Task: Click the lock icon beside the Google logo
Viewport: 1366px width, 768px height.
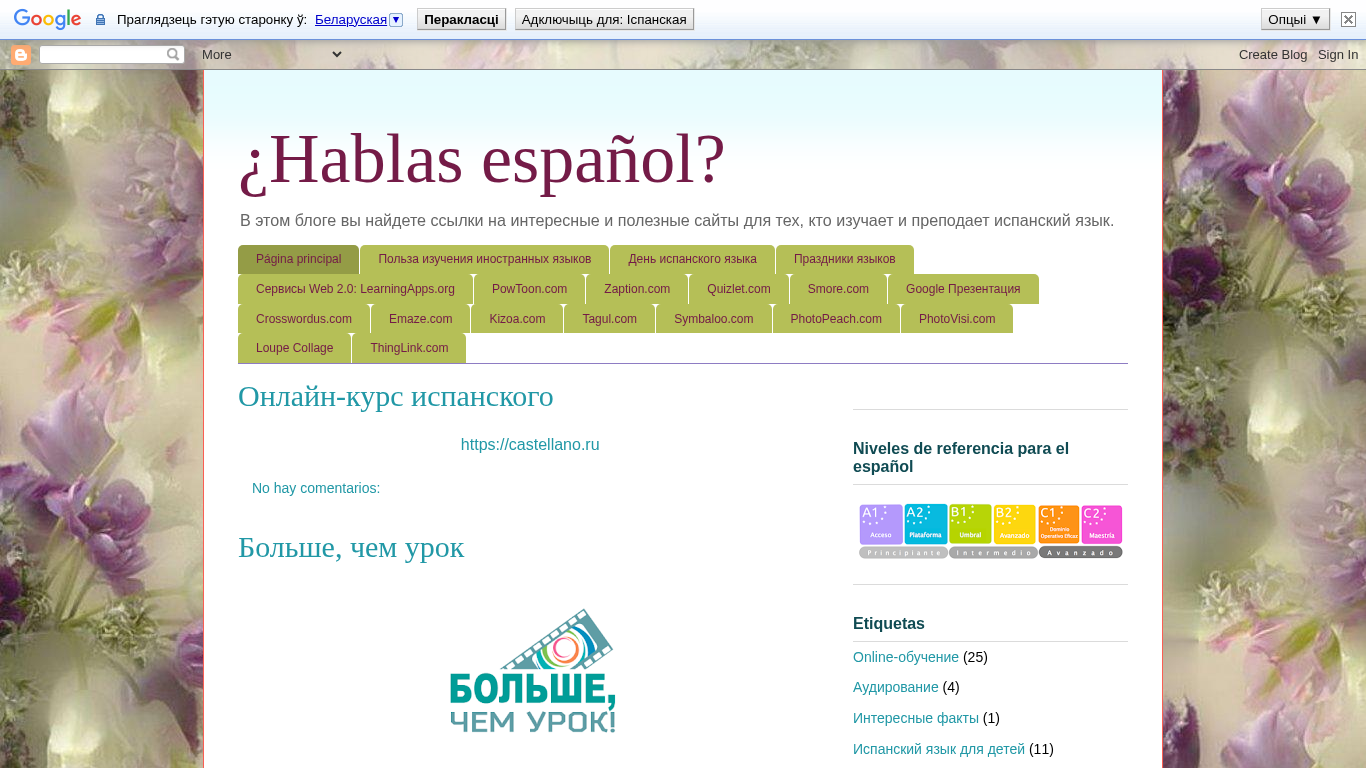Action: click(x=100, y=20)
